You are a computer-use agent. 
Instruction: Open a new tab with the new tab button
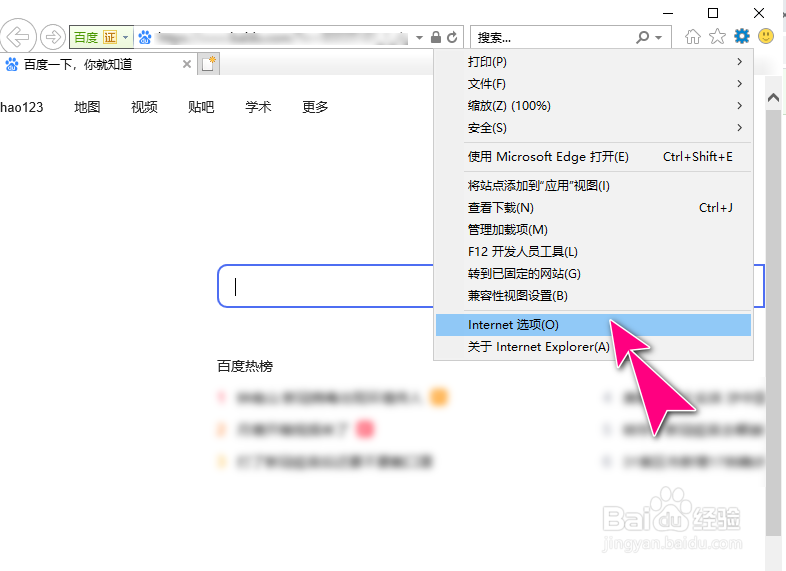pyautogui.click(x=208, y=64)
